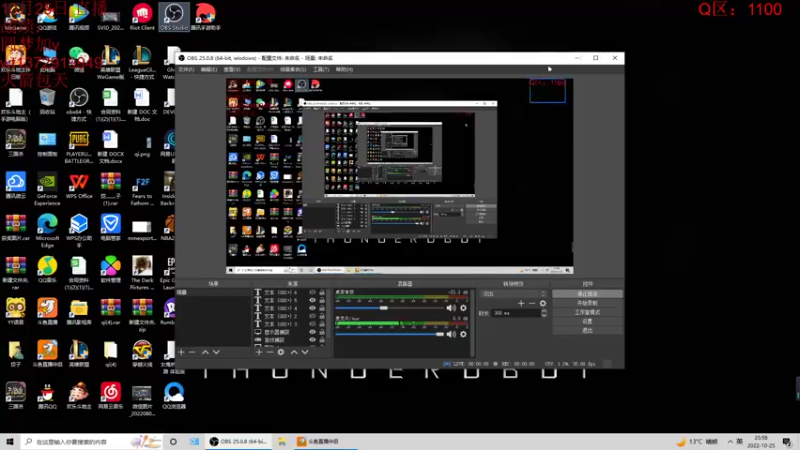Toggle lock on the first text source
The height and width of the screenshot is (450, 800).
(324, 293)
